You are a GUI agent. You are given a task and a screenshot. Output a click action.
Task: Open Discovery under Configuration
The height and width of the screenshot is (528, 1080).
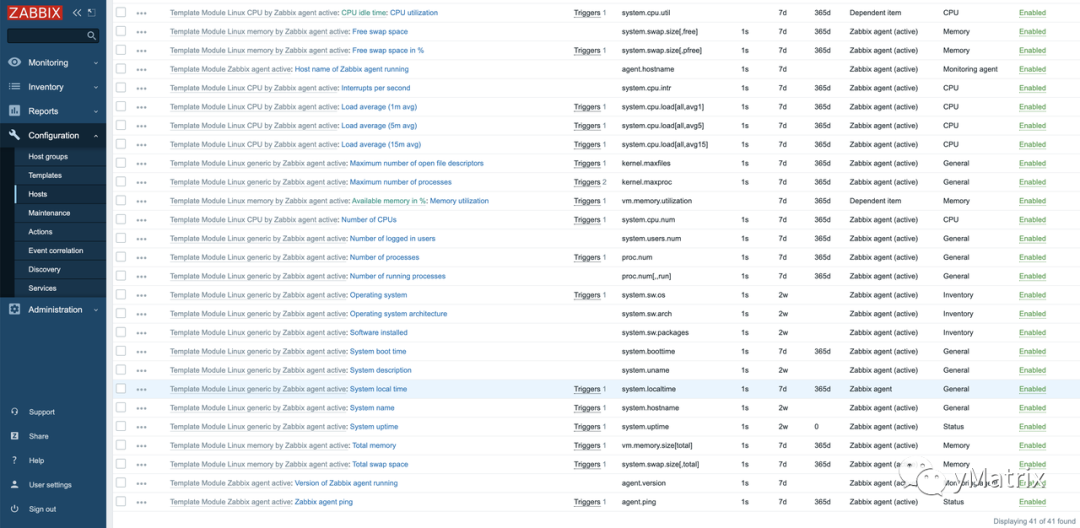coord(44,269)
